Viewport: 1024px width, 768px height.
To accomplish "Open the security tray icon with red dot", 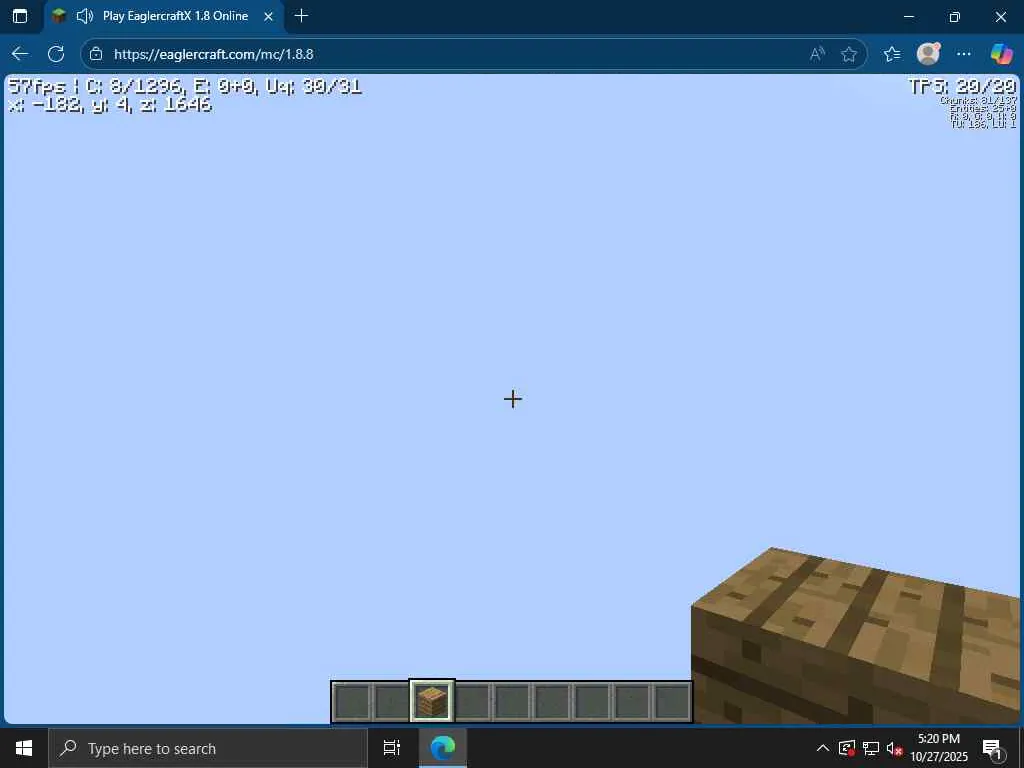I will pos(847,748).
